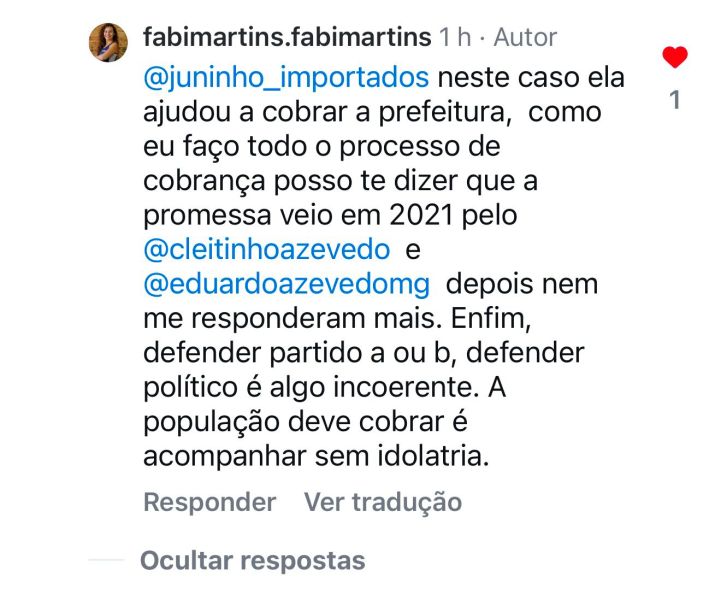Image resolution: width=721 pixels, height=600 pixels.
Task: Click the Autor badge label
Action: [525, 37]
